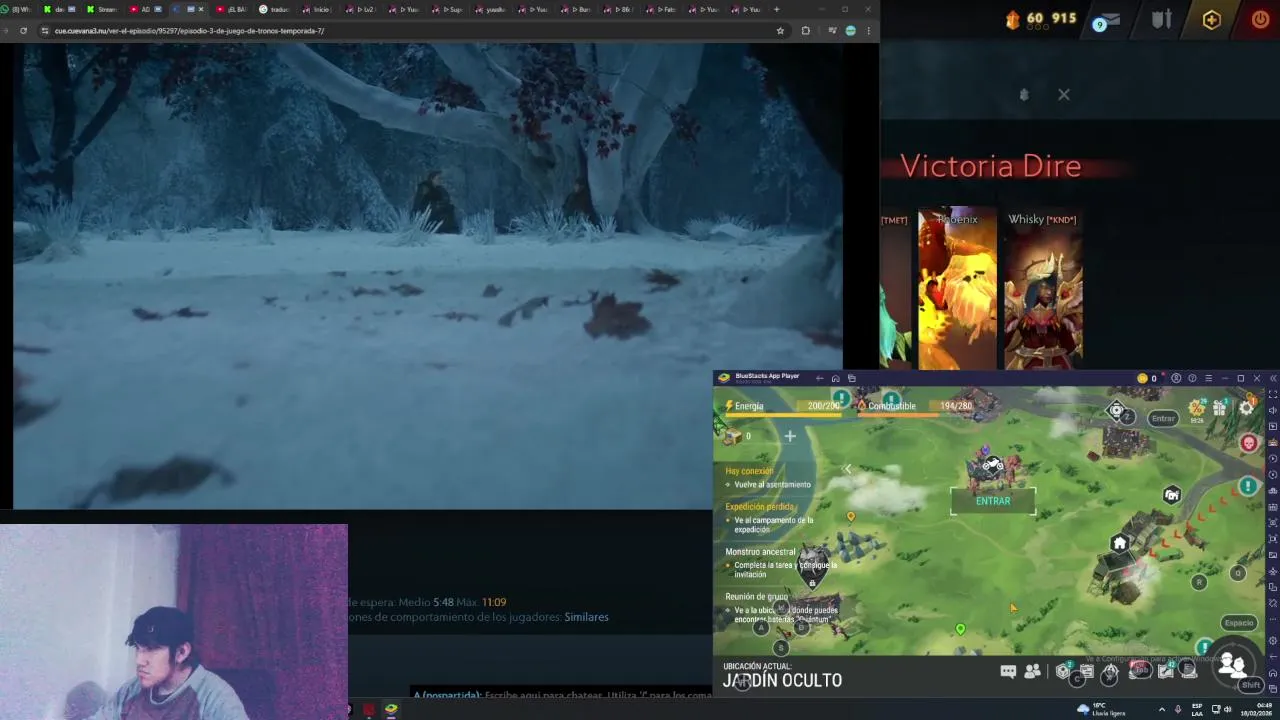
Task: Click the red power quit icon in Dota
Action: 1260,19
